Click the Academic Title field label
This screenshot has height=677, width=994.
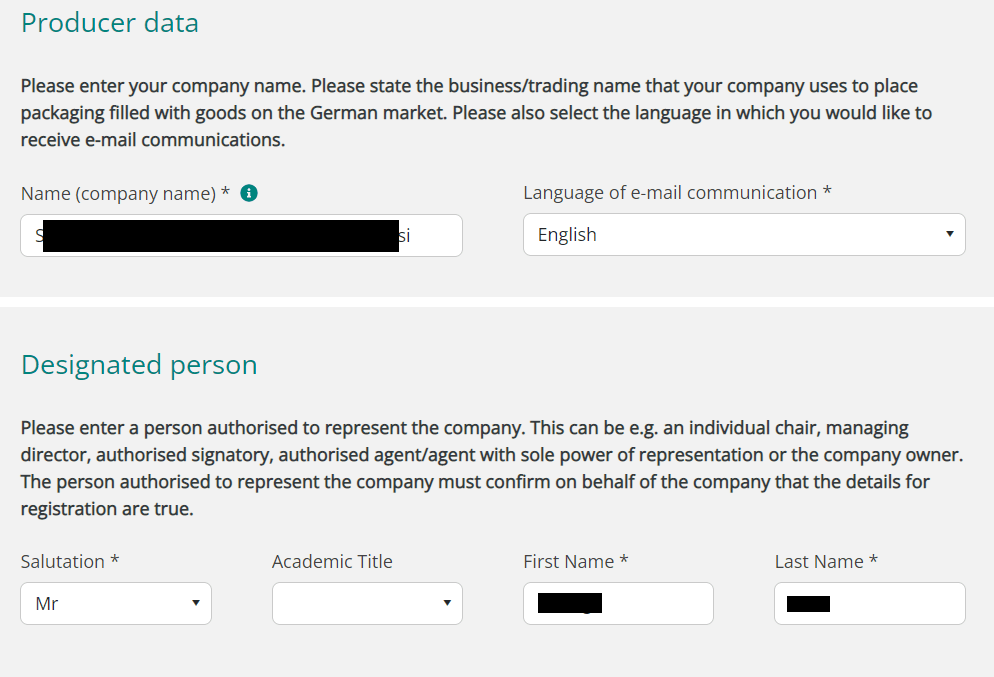332,562
